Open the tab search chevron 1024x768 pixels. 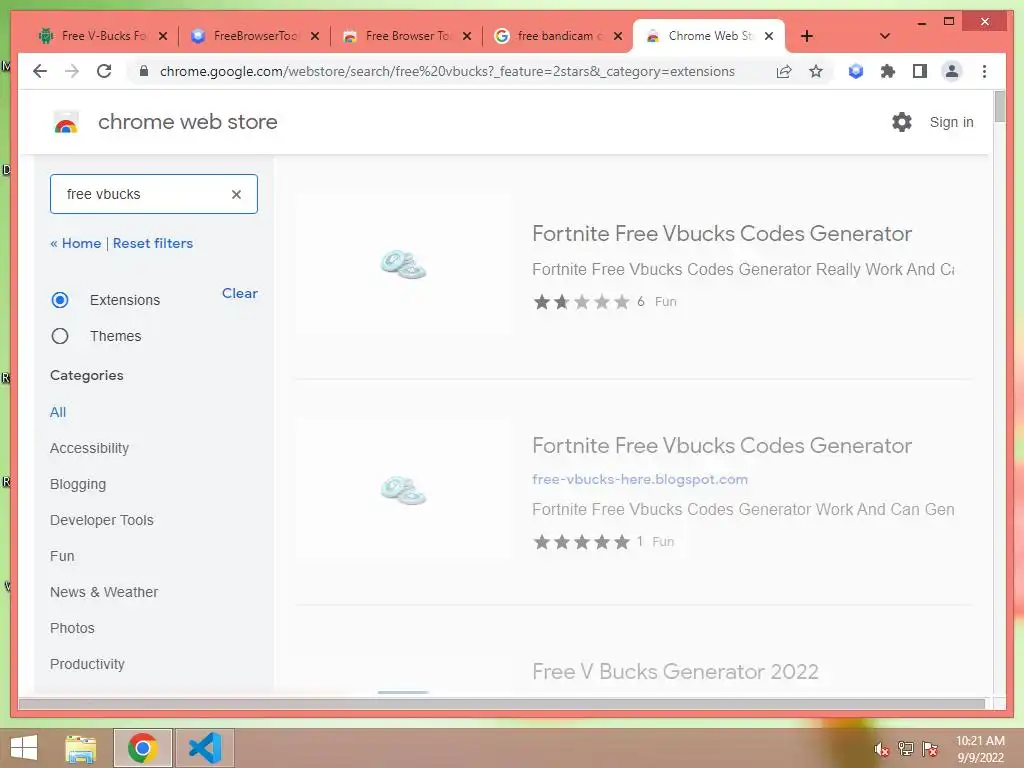tap(885, 36)
